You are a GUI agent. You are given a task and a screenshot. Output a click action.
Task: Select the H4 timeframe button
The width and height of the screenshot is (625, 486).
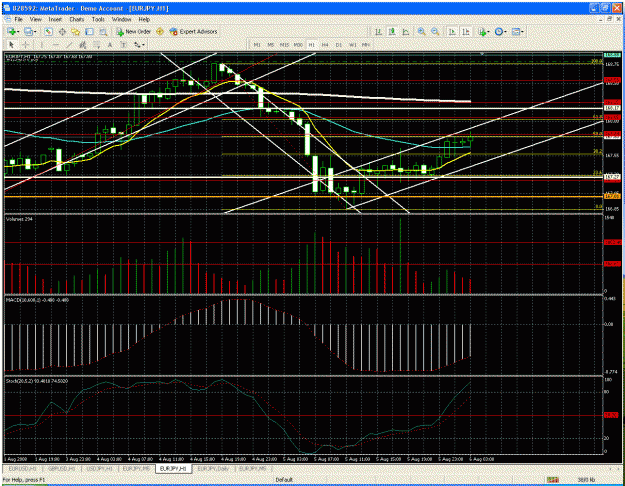(x=325, y=45)
